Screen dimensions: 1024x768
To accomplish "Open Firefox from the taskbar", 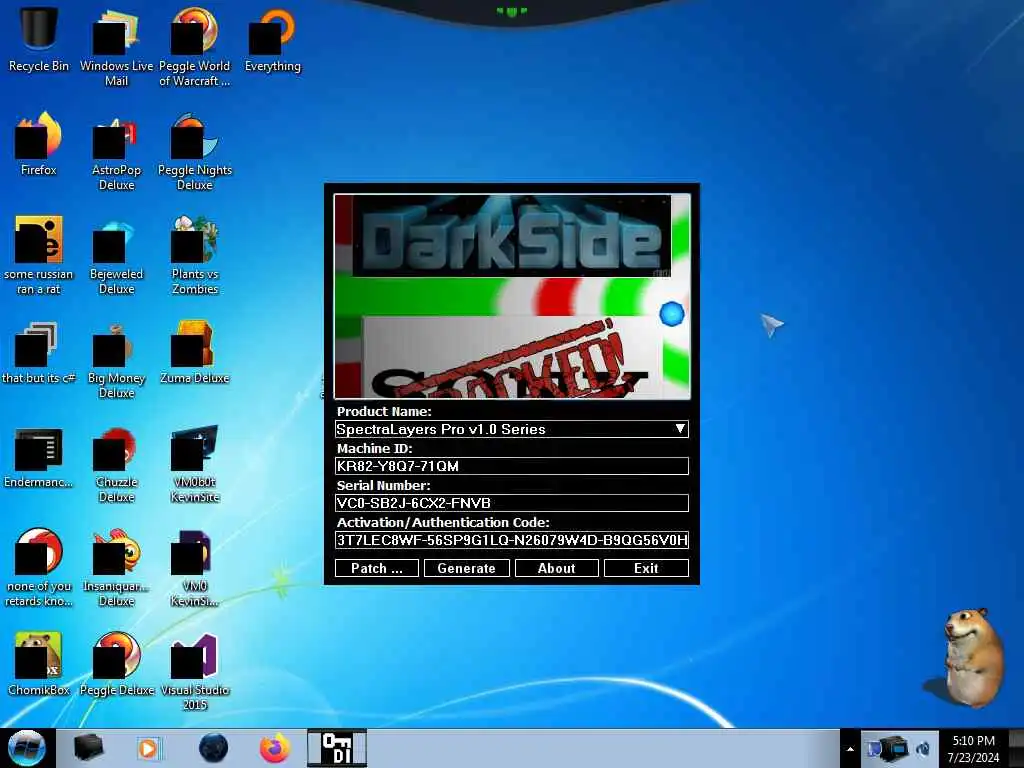I will point(276,748).
